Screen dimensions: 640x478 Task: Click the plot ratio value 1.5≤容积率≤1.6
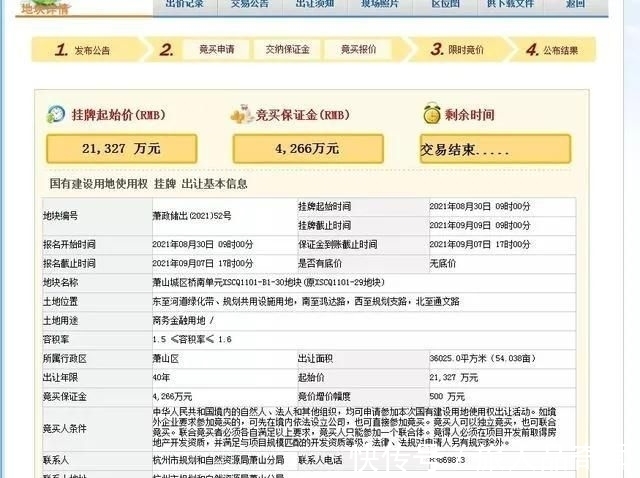(x=192, y=339)
